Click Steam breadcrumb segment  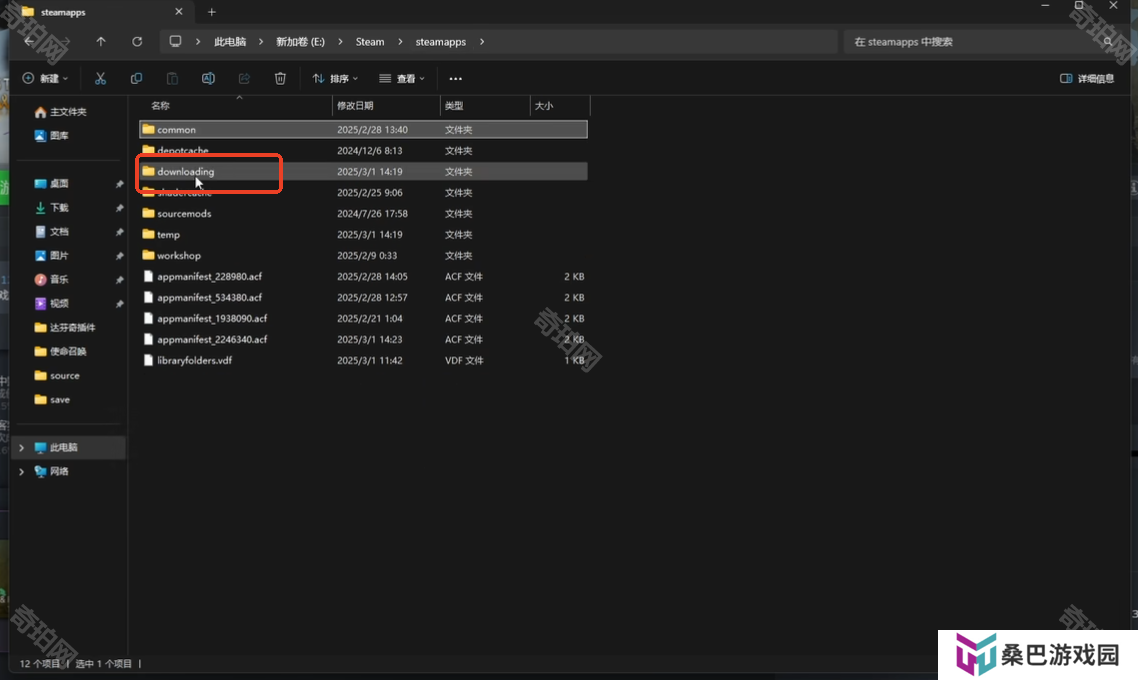point(370,41)
